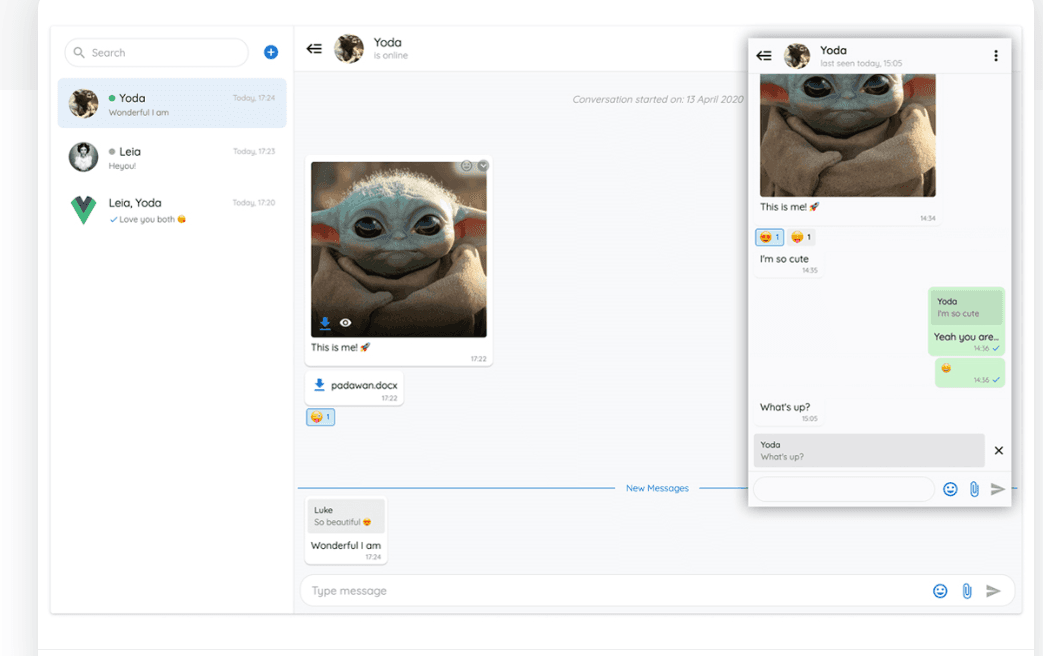This screenshot has height=656, width=1043.
Task: Click the New Messages divider link
Action: tap(657, 488)
